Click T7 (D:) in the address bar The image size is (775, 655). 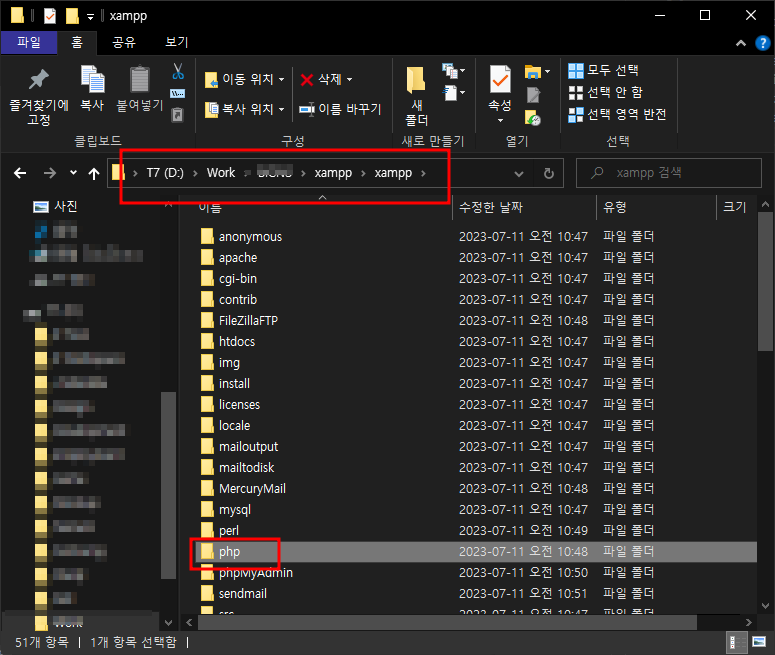[x=165, y=173]
